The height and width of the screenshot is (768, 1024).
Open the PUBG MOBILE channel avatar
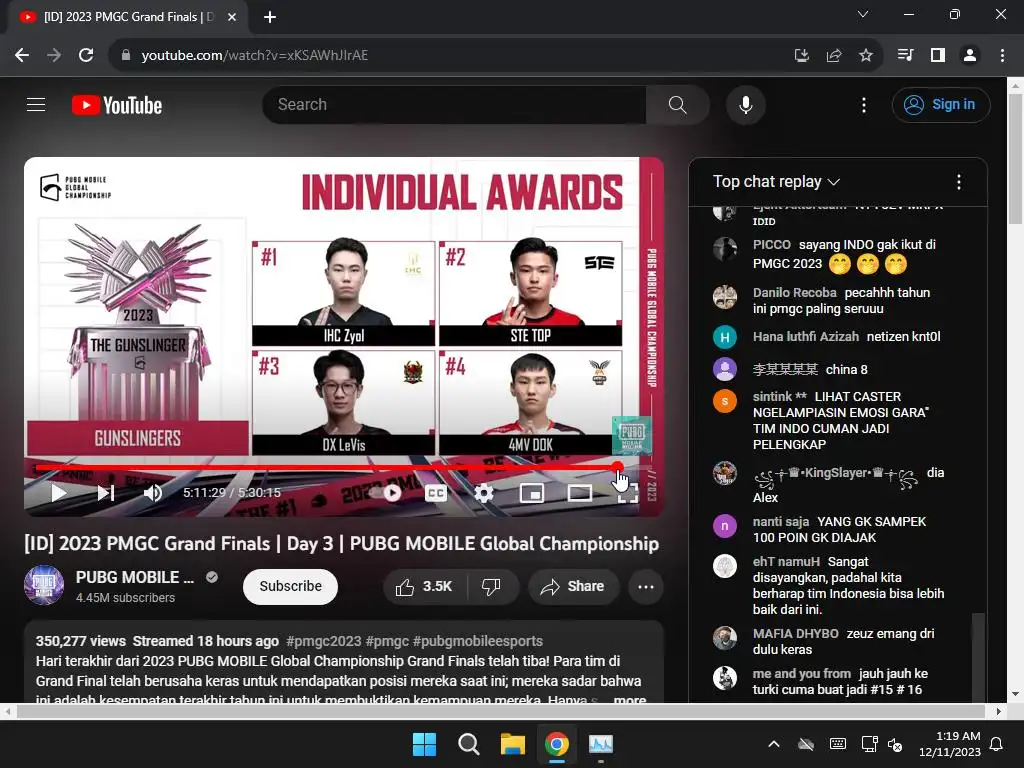tap(44, 585)
